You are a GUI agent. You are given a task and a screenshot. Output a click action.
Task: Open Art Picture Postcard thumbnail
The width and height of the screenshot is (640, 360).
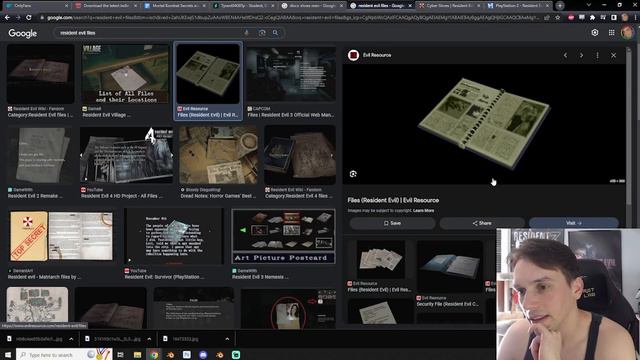(x=284, y=236)
